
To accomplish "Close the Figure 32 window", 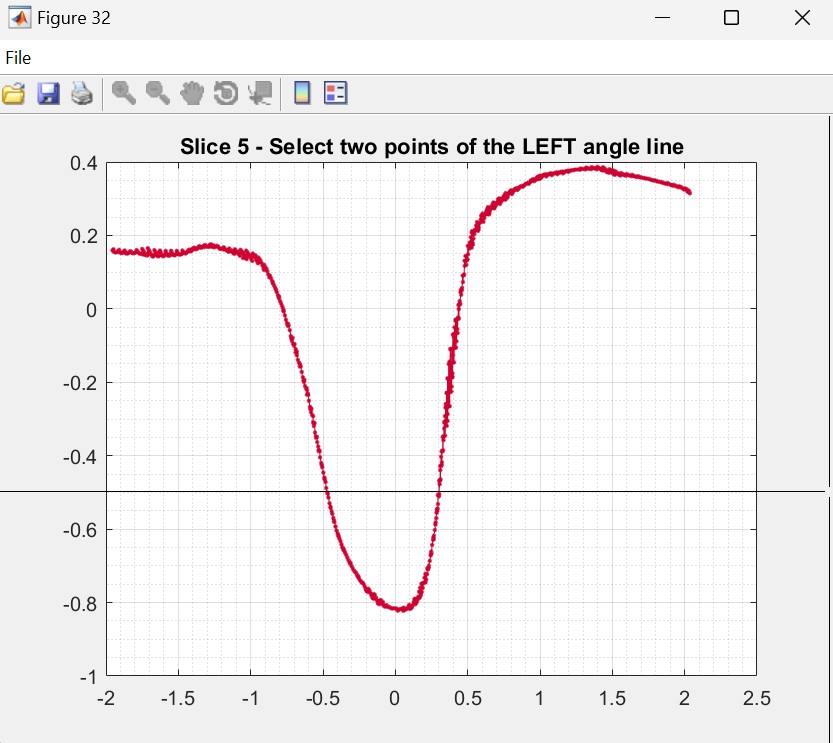I will (801, 18).
